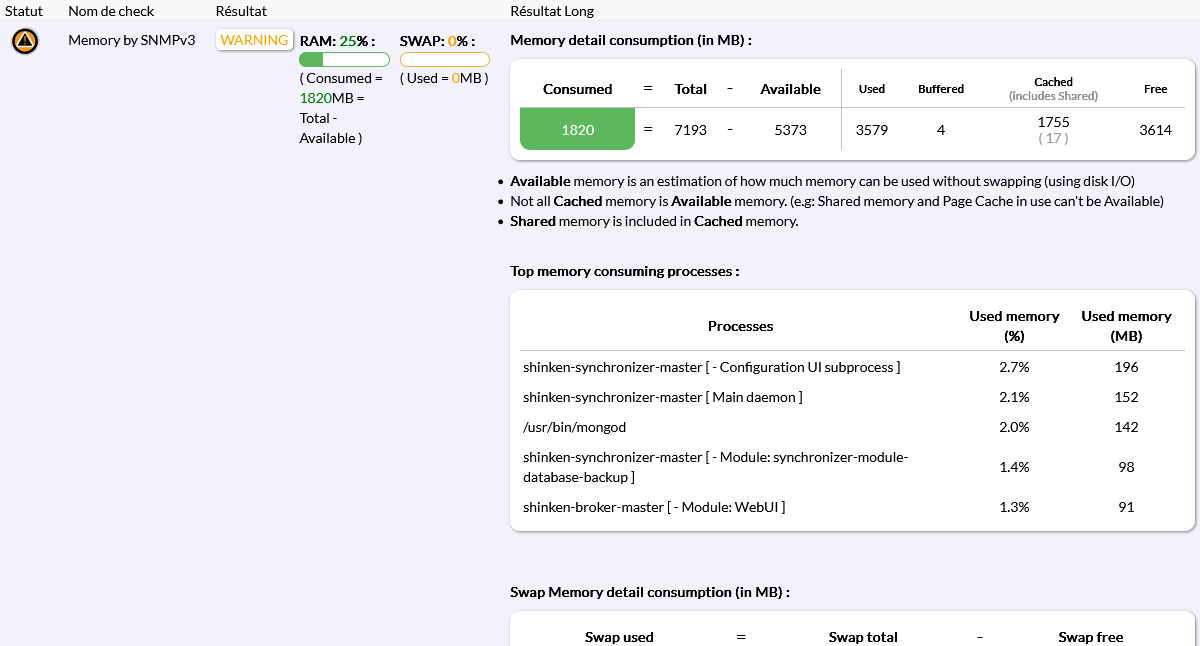Click the Memory by SNMPv3 check name
This screenshot has width=1200, height=646.
[131, 40]
